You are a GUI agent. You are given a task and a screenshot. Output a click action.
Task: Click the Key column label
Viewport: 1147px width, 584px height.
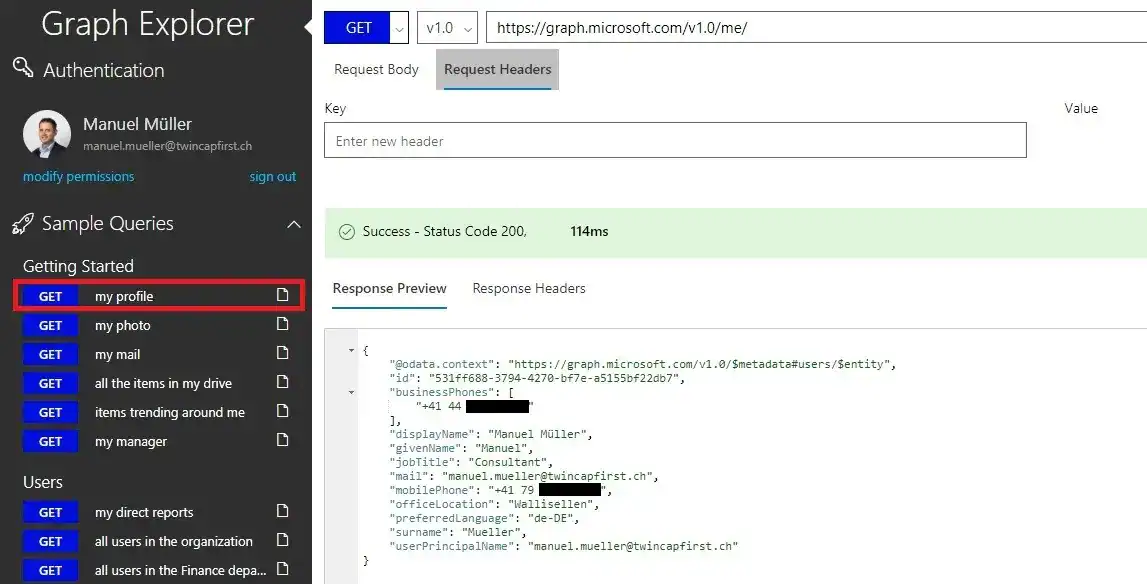(x=335, y=108)
